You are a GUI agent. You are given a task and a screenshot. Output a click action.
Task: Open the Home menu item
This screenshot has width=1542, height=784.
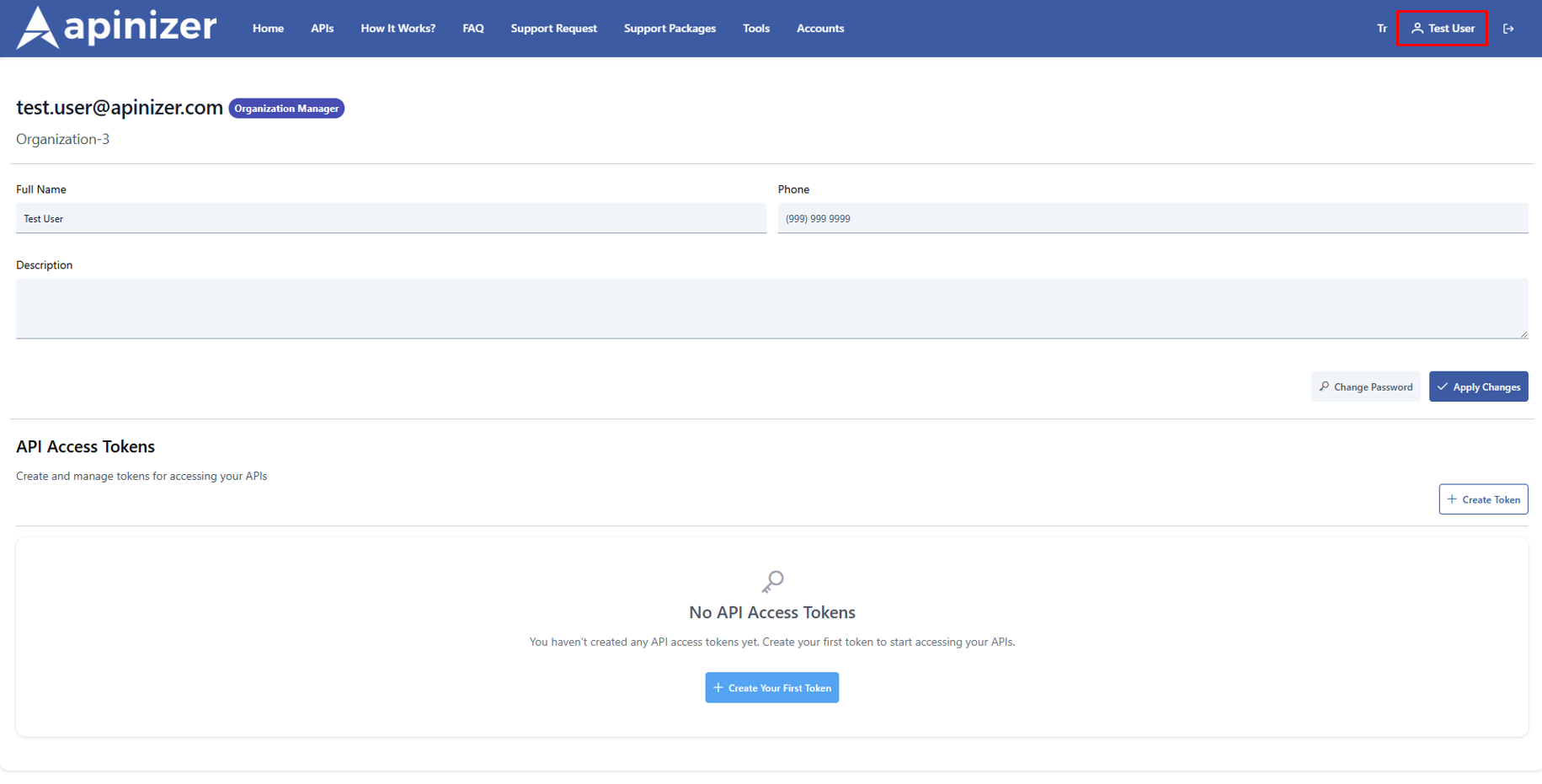(268, 28)
